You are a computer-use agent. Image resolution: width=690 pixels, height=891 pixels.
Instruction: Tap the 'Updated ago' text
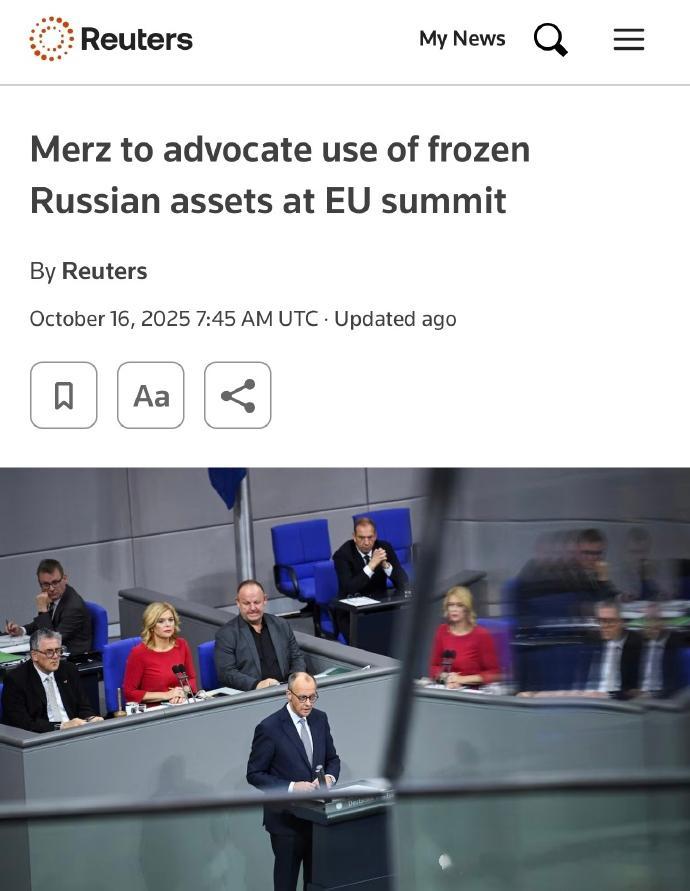pyautogui.click(x=395, y=319)
